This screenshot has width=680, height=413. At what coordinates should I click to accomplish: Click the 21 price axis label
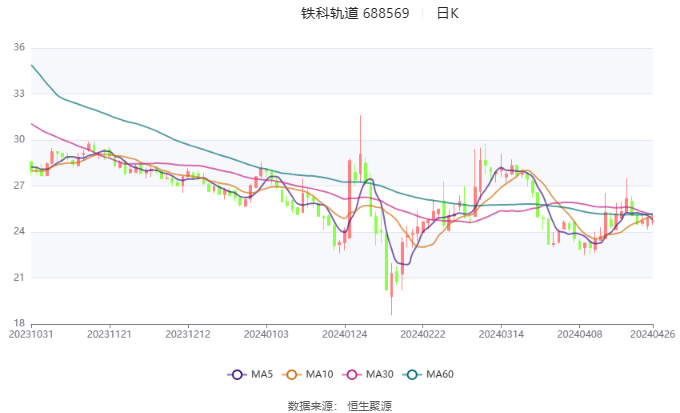click(19, 277)
